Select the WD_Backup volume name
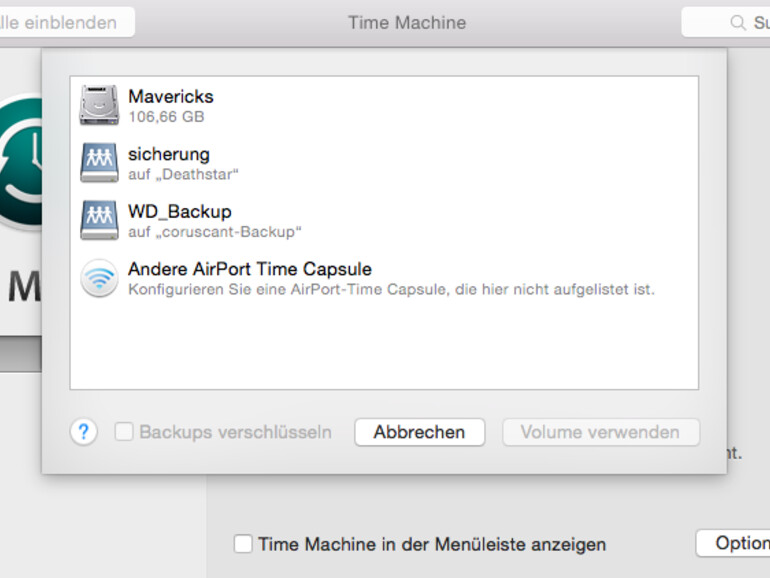This screenshot has width=770, height=578. point(180,212)
